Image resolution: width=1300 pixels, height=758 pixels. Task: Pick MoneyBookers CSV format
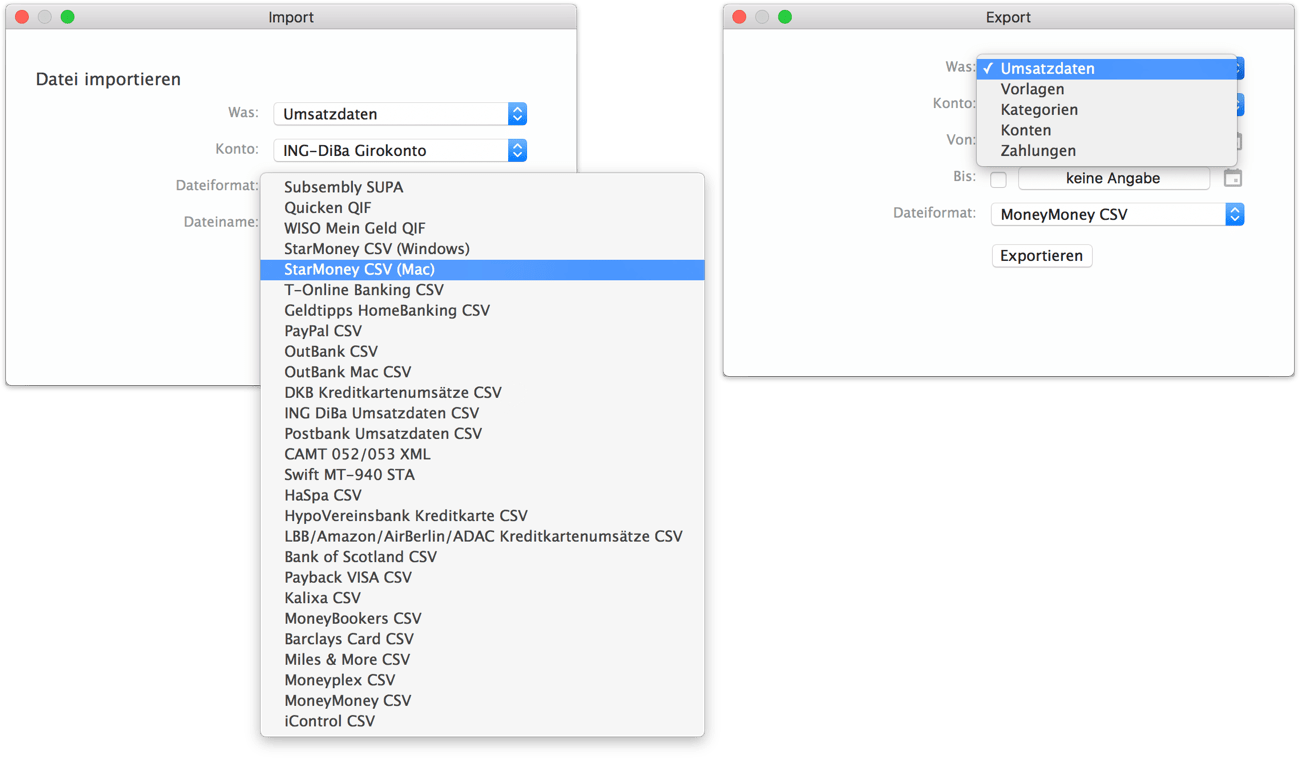click(x=482, y=618)
